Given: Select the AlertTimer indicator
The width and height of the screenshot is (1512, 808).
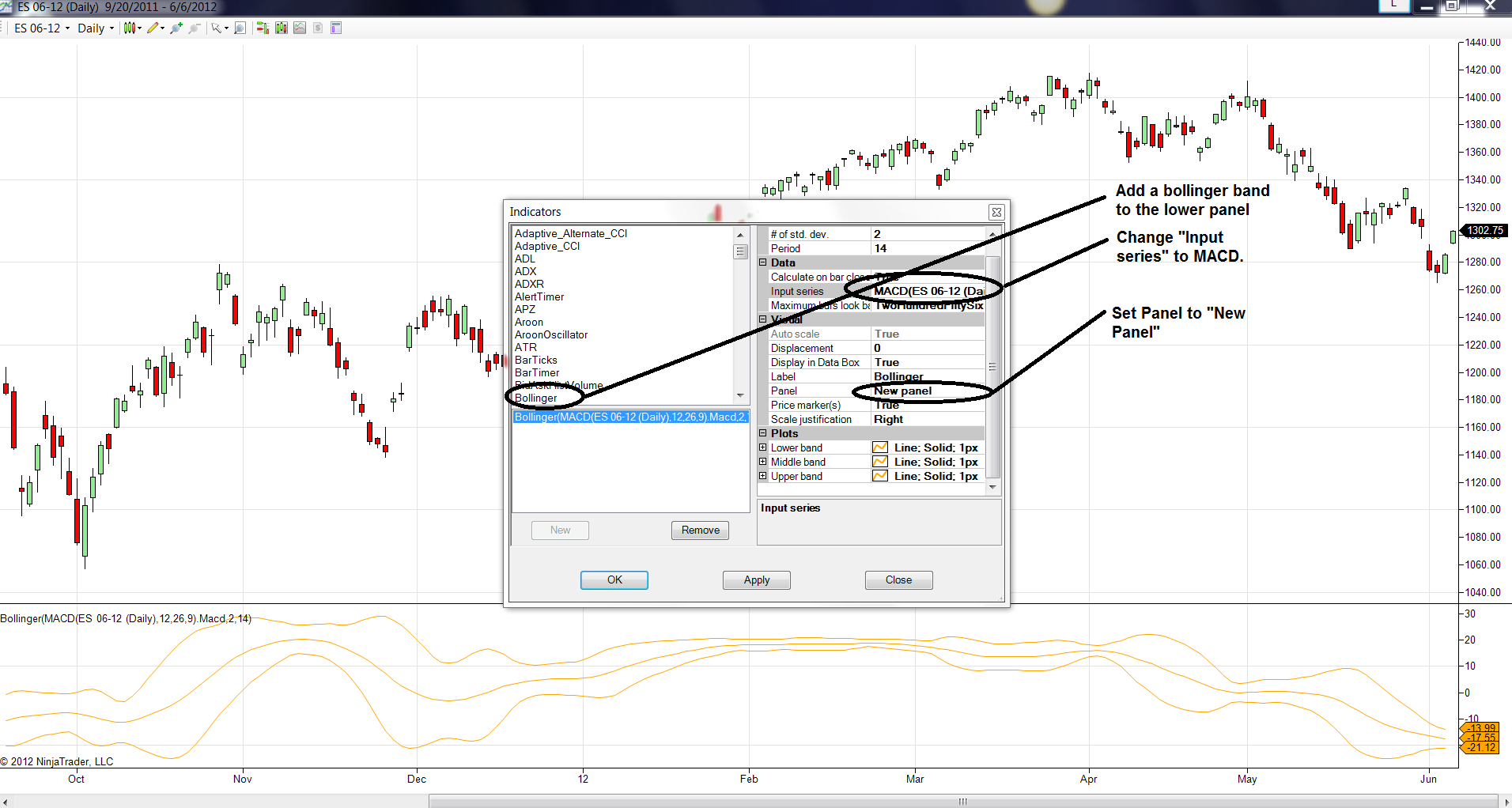Looking at the screenshot, I should pyautogui.click(x=539, y=296).
